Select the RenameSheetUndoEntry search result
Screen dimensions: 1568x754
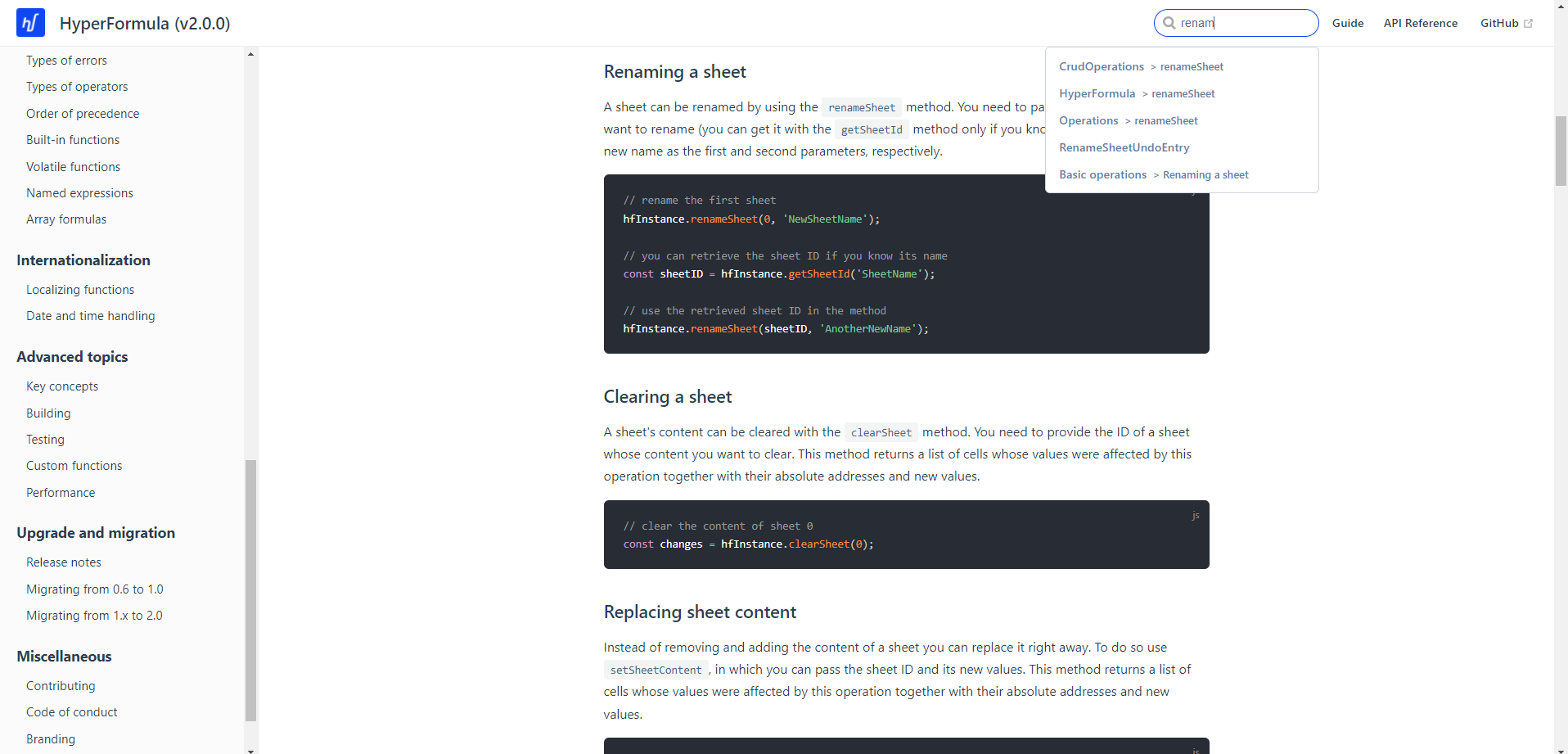coord(1124,147)
